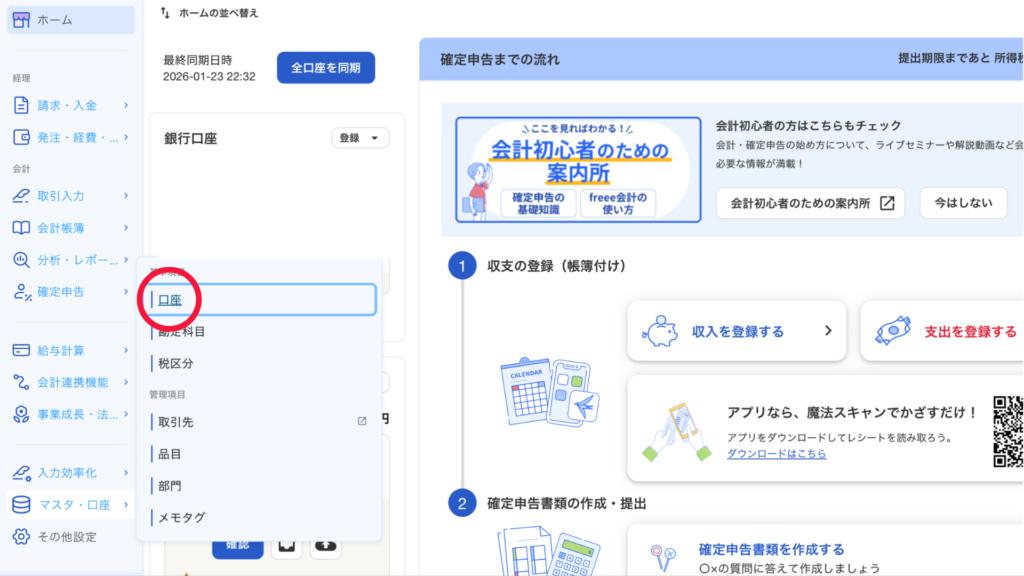Click the 給与計算 card icon
1024x576 pixels.
(x=22, y=350)
